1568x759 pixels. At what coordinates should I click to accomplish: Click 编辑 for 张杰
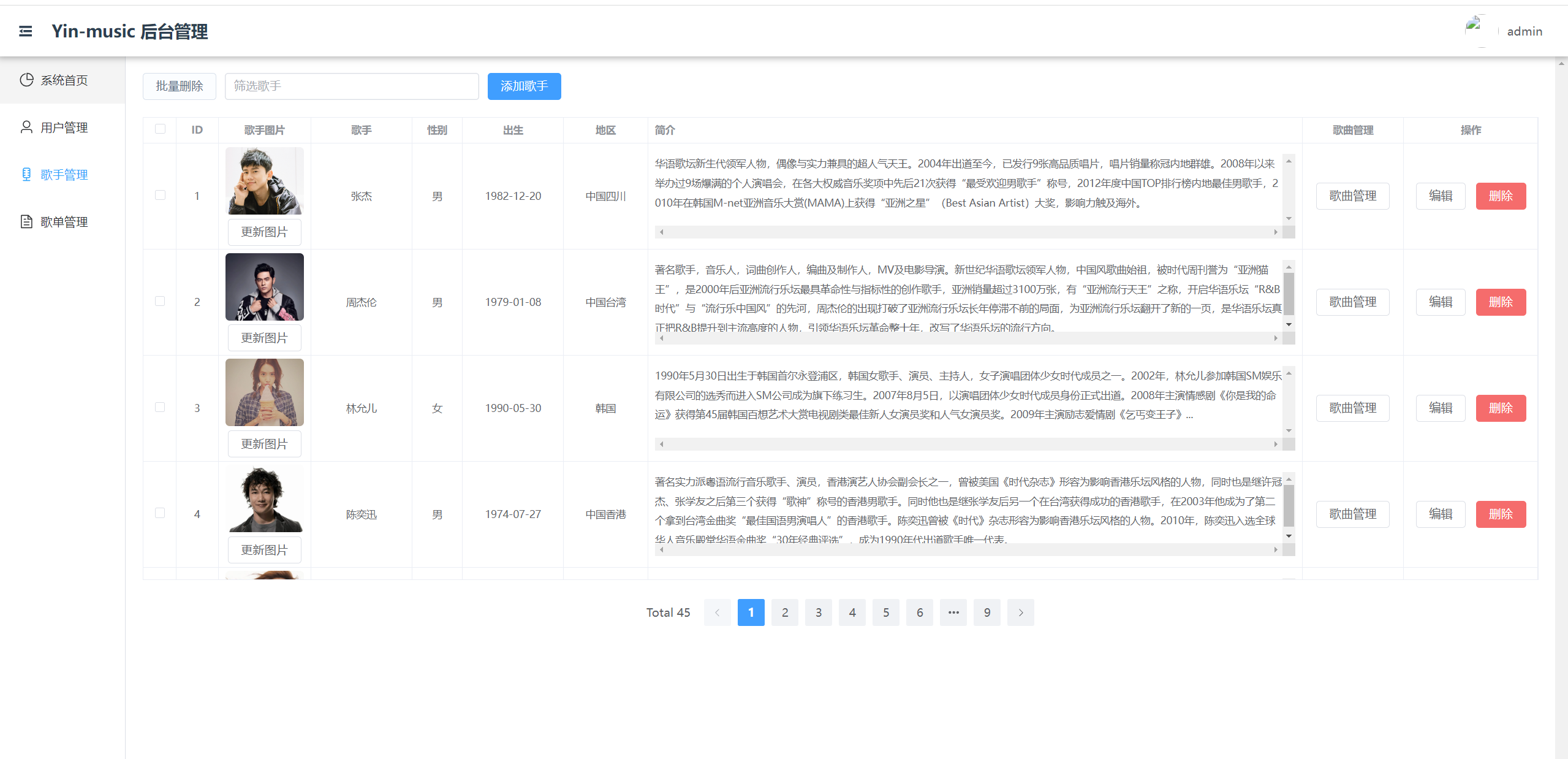click(1441, 196)
